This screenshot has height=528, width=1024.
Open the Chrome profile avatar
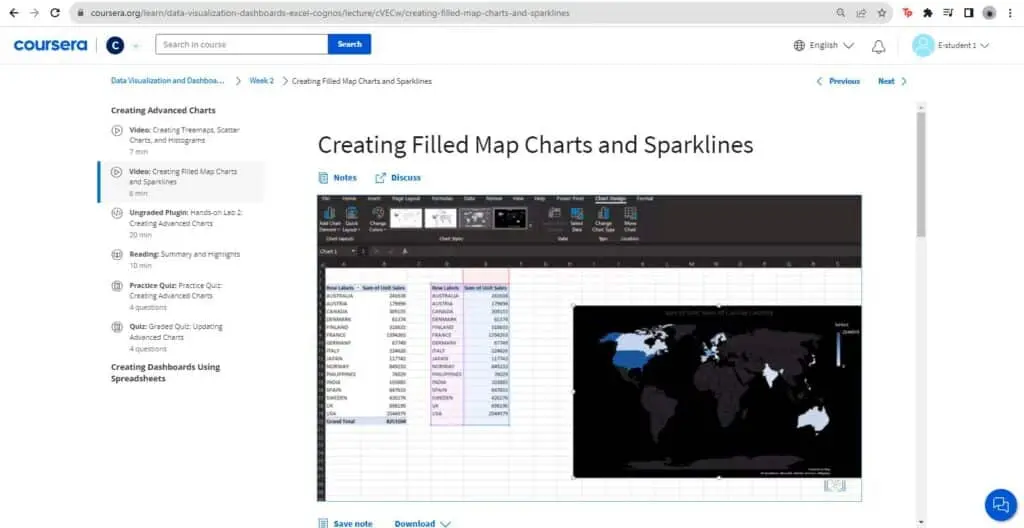(989, 12)
